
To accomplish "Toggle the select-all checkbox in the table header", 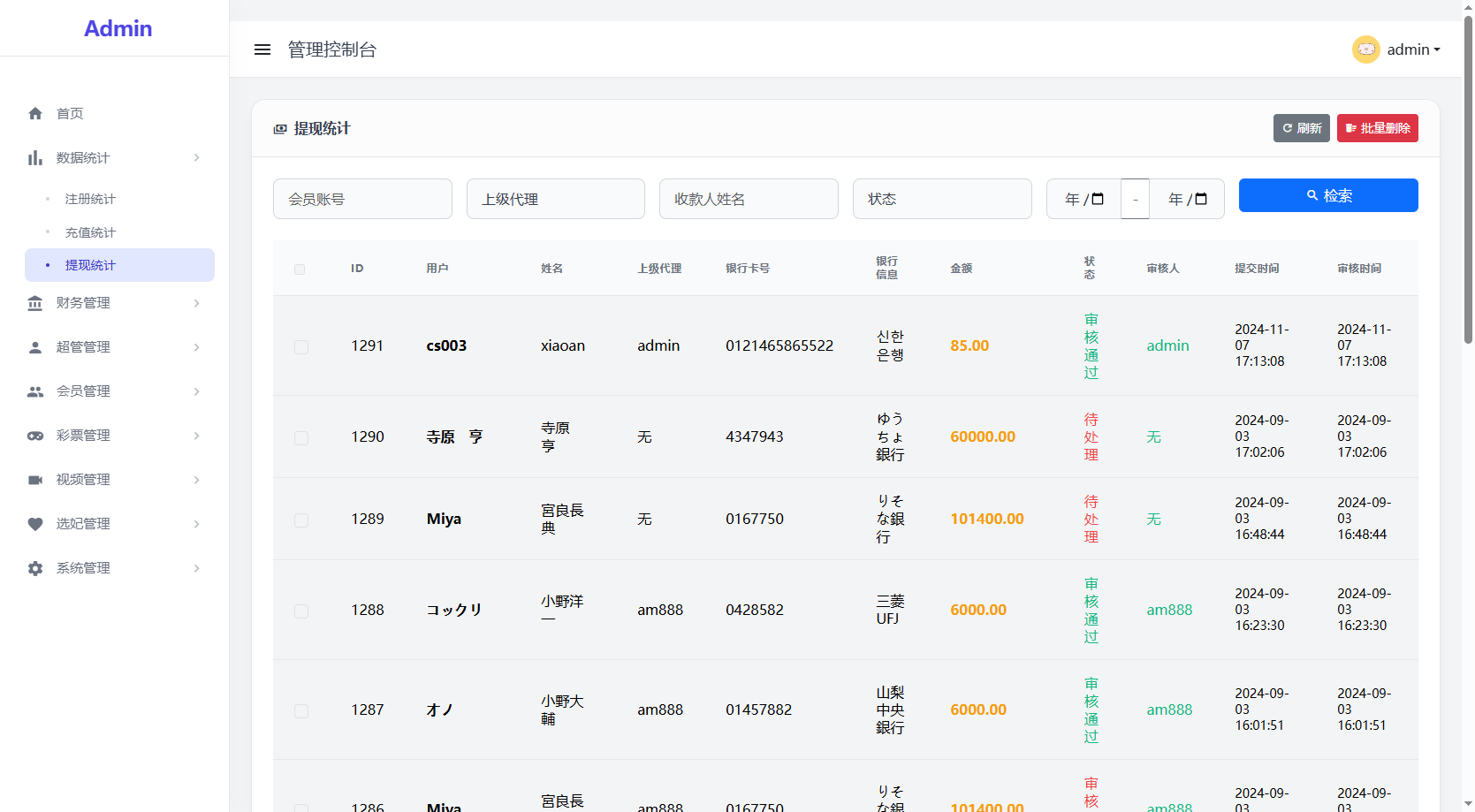I will (x=300, y=269).
